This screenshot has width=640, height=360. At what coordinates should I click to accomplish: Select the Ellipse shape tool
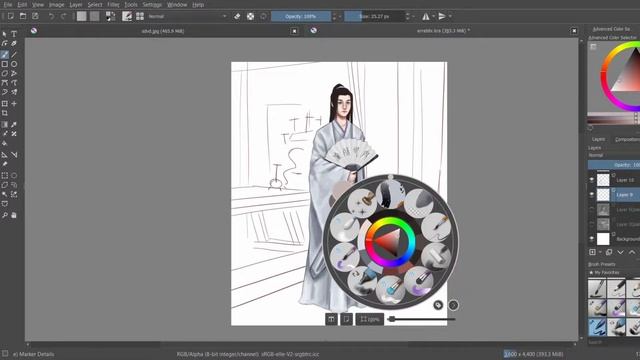click(14, 64)
